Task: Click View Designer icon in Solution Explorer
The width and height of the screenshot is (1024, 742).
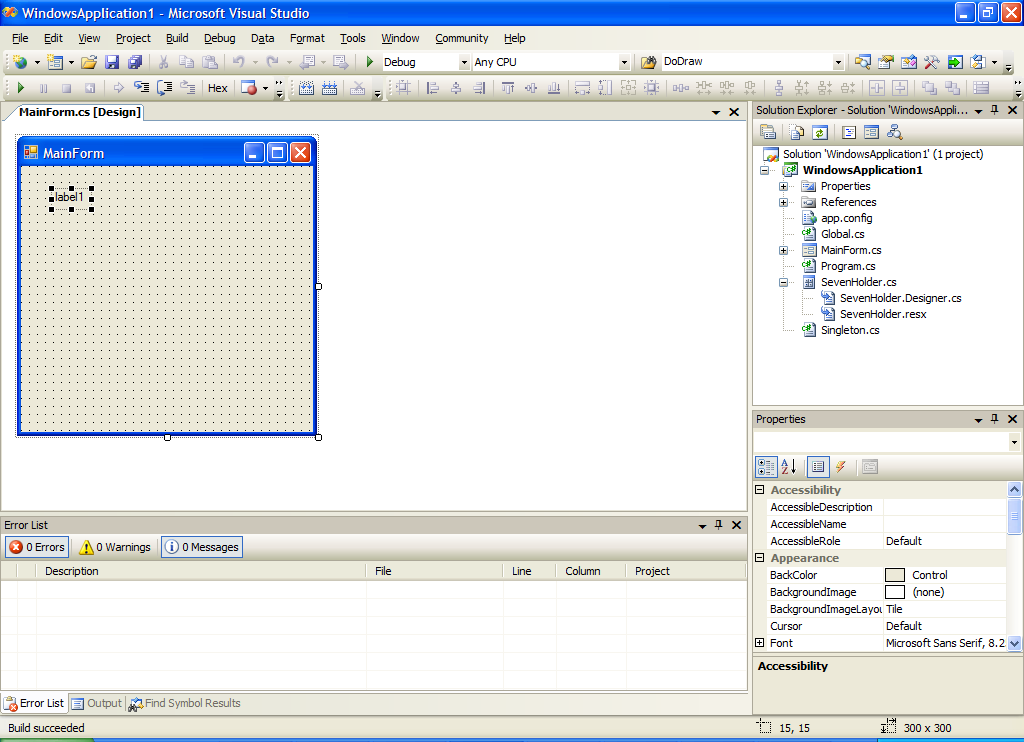Action: tap(871, 133)
